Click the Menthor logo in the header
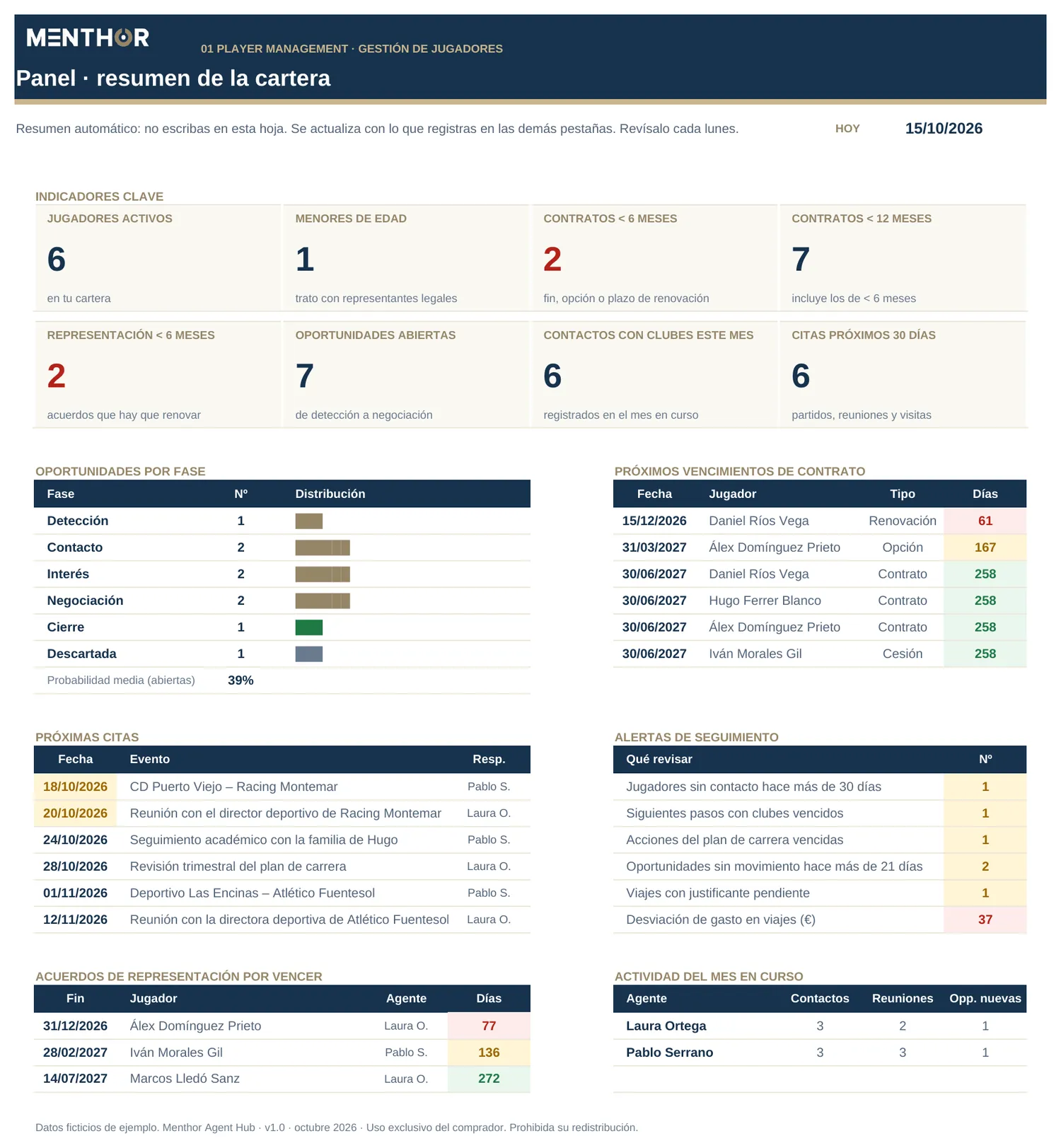The width and height of the screenshot is (1061, 1148). [88, 37]
